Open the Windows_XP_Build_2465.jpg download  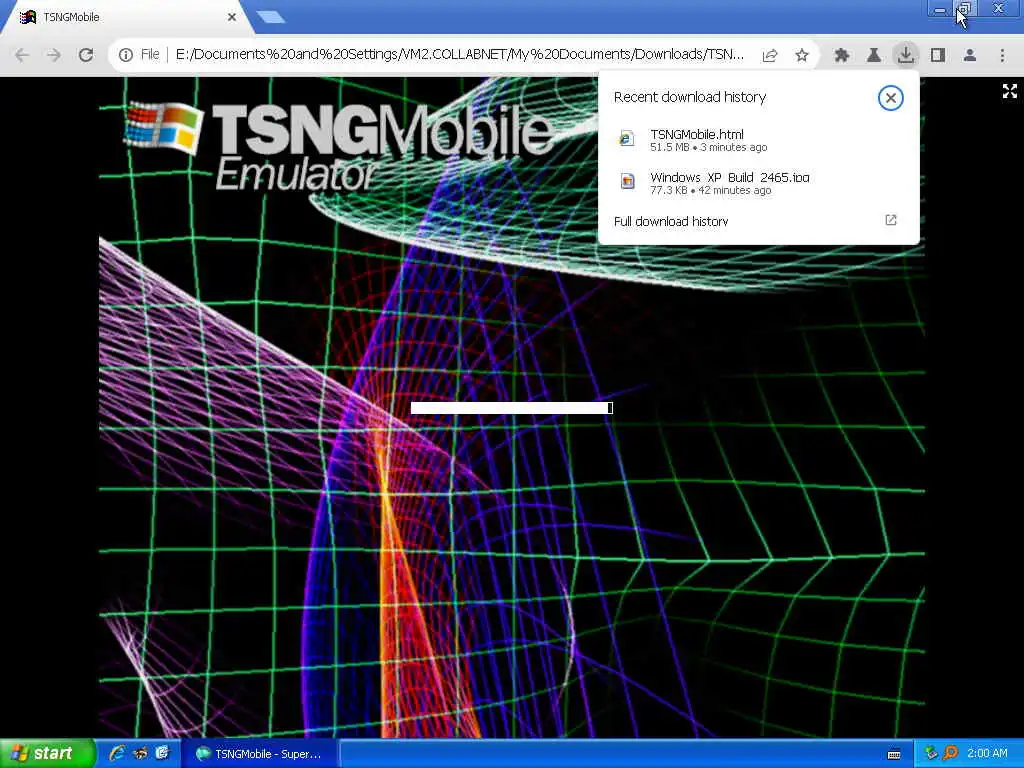coord(758,183)
